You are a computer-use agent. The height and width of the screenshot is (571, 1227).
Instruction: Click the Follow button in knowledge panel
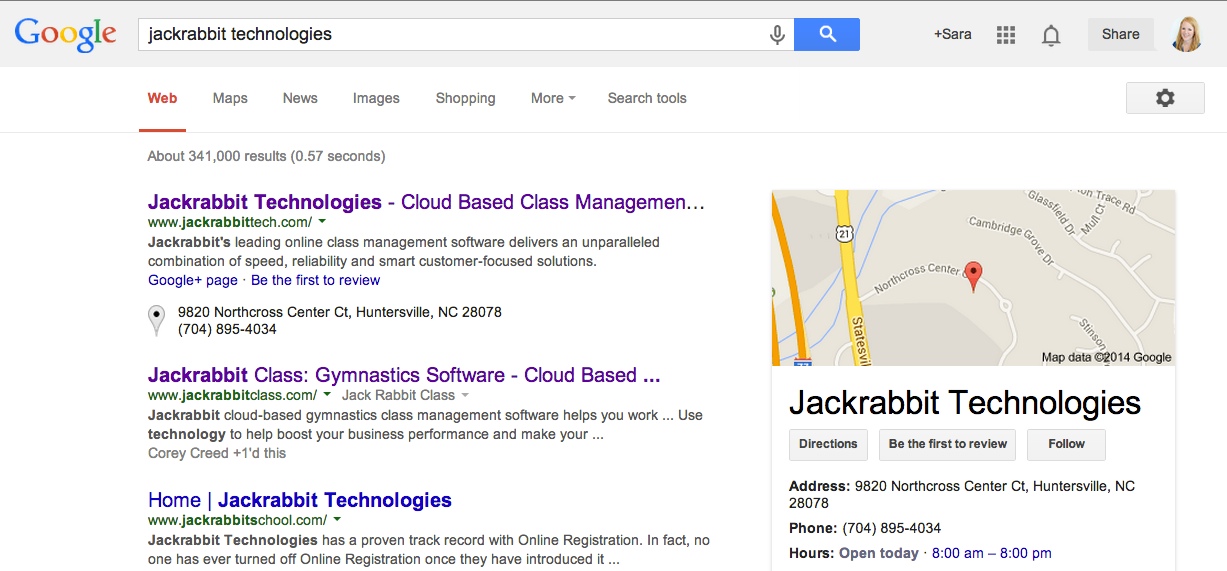[x=1066, y=444]
